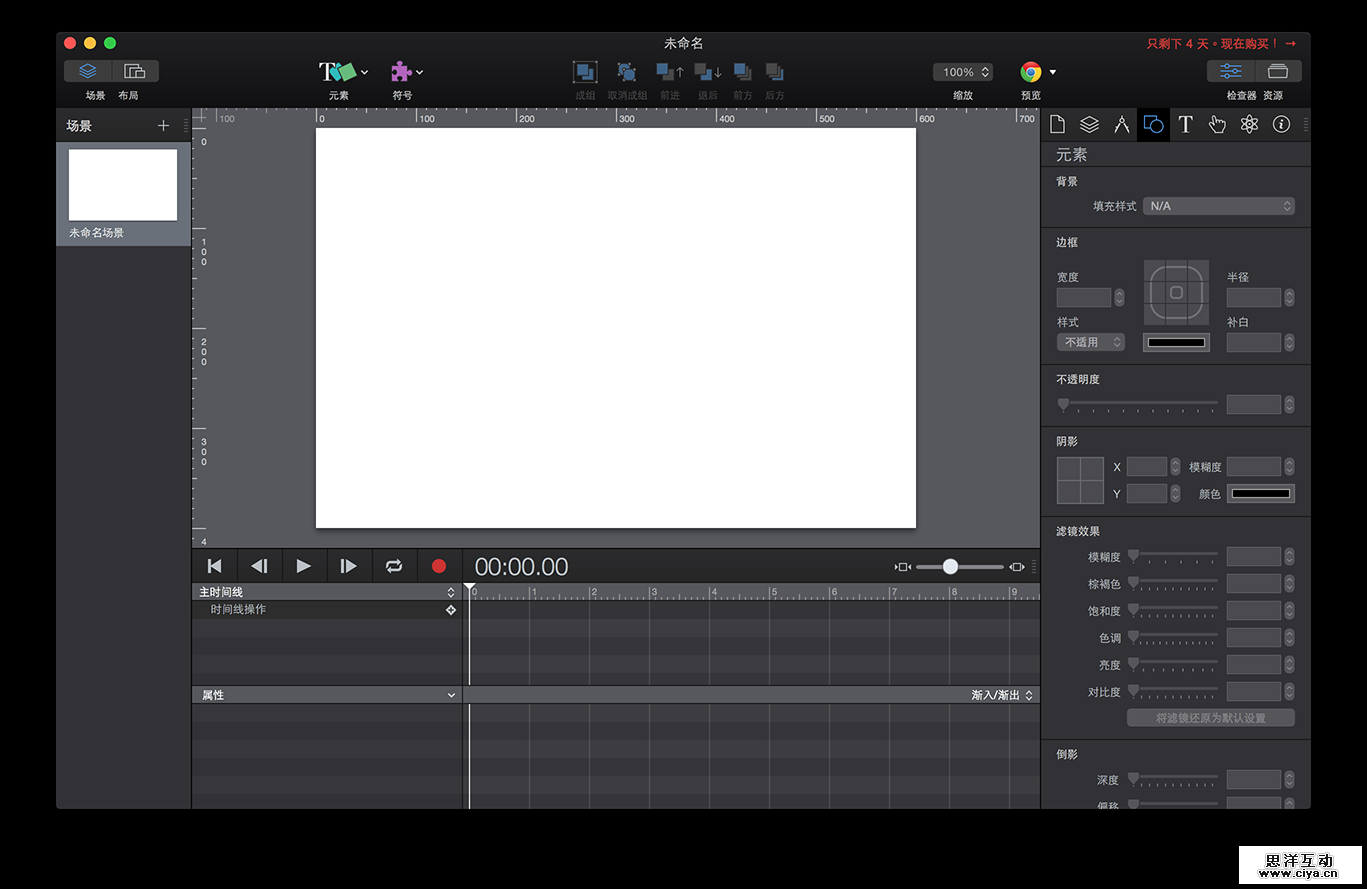Image resolution: width=1367 pixels, height=889 pixels.
Task: Add a new scene with plus icon
Action: pyautogui.click(x=164, y=126)
